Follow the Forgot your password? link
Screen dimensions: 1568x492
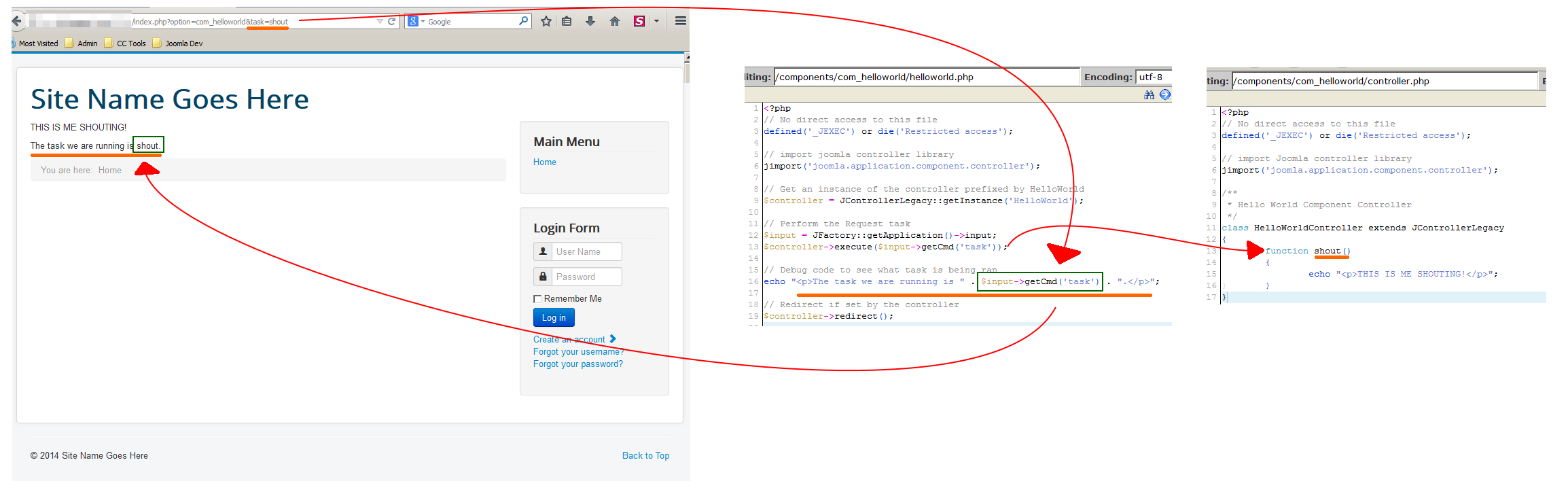coord(577,364)
